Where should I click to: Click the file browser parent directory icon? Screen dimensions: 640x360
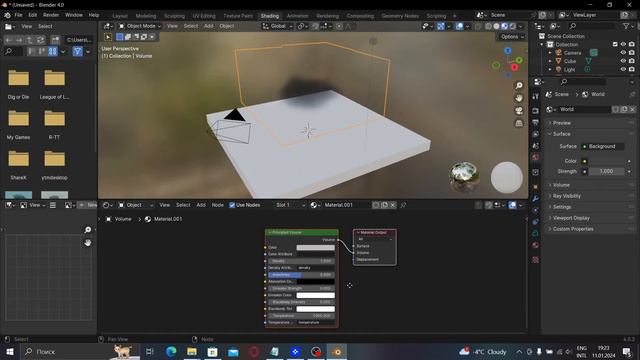30,40
